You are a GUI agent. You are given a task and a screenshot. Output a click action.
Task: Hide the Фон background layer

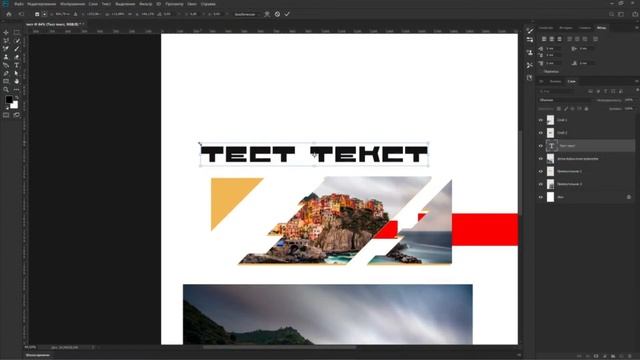point(541,197)
